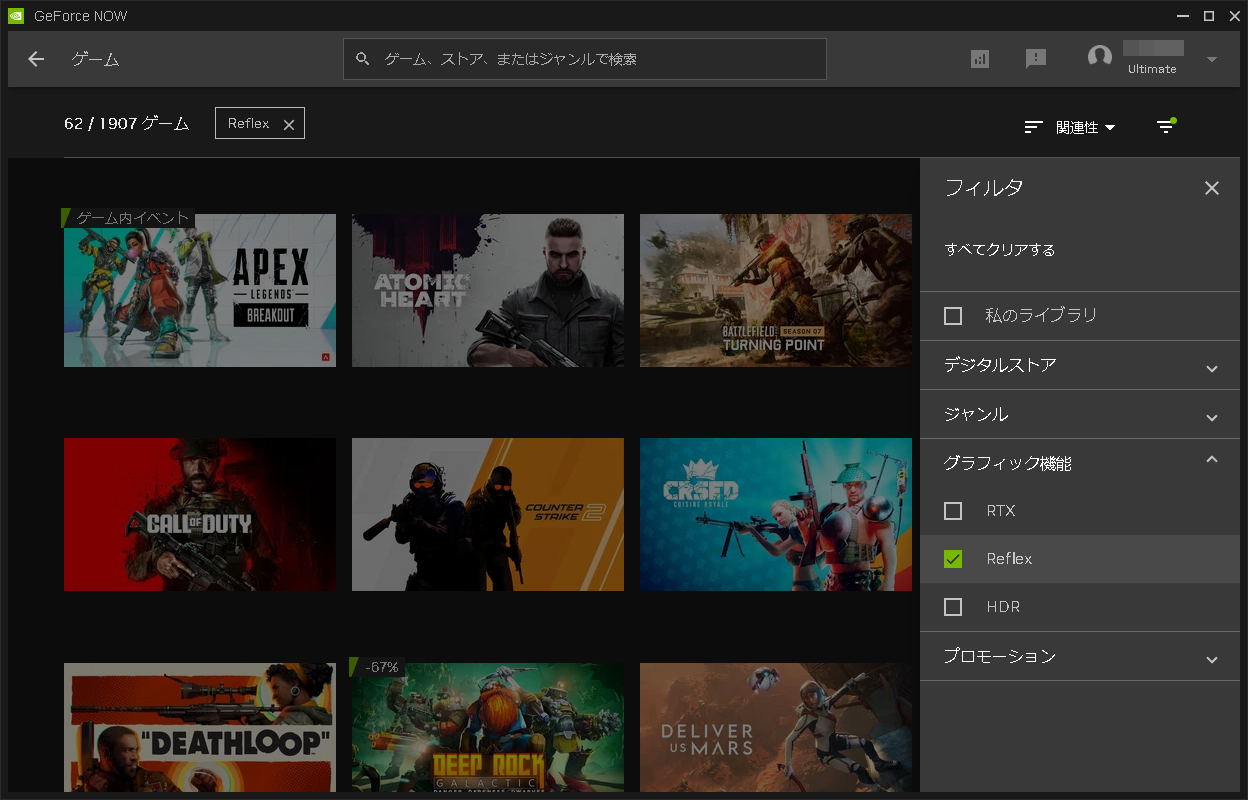Enable the RTX graphics filter

[x=951, y=511]
